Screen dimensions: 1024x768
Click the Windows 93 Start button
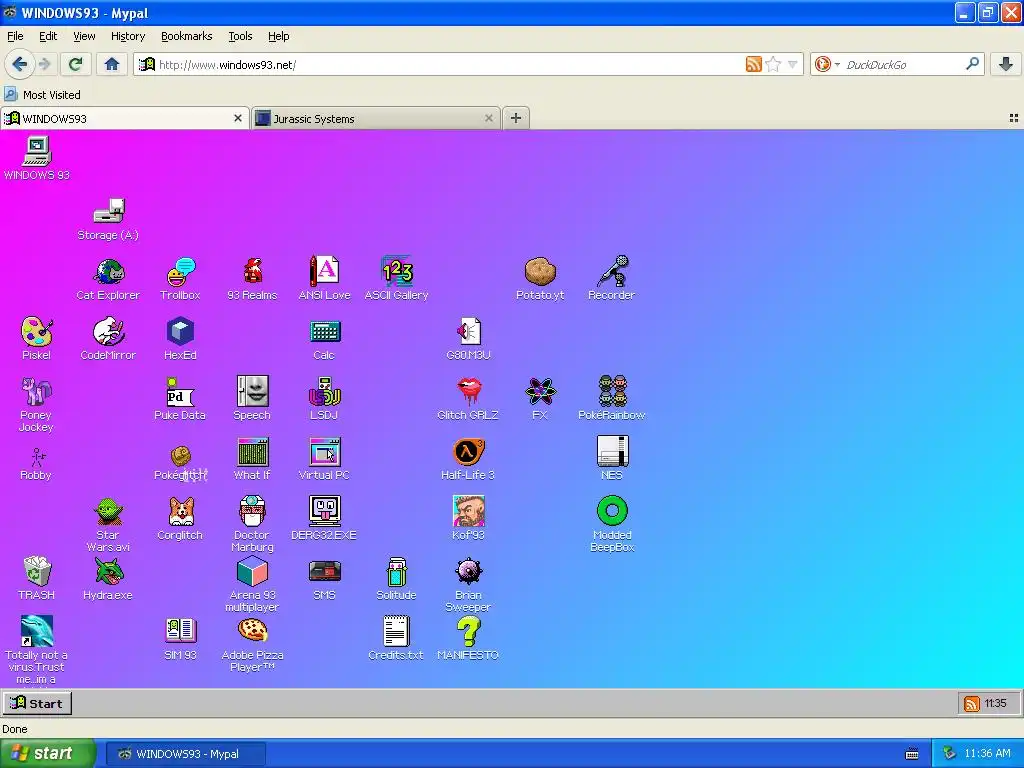click(x=37, y=703)
